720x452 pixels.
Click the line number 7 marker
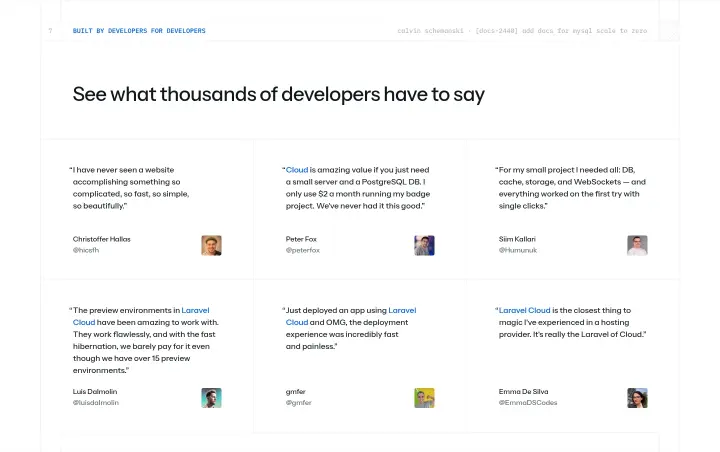51,31
